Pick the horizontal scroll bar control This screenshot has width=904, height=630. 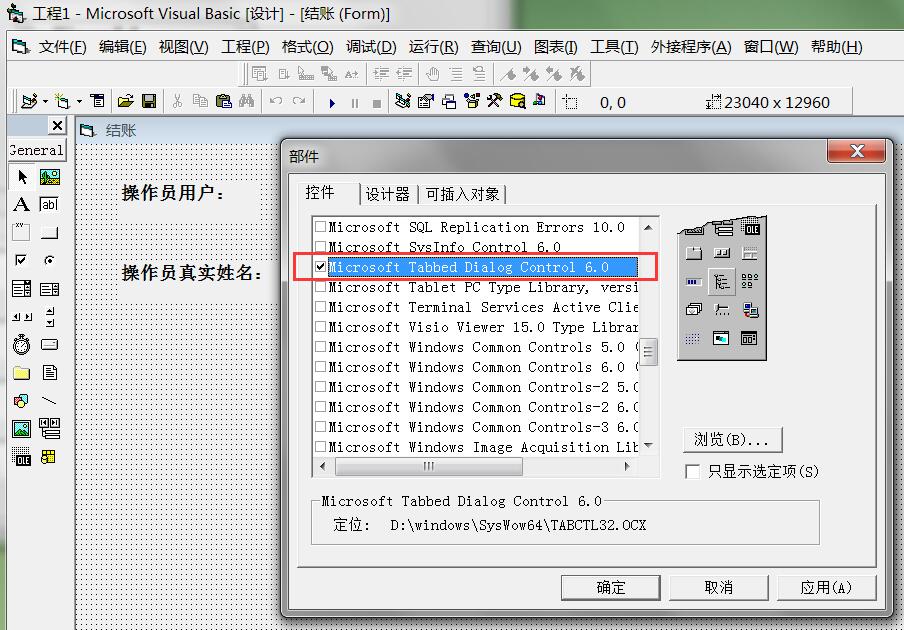point(21,316)
